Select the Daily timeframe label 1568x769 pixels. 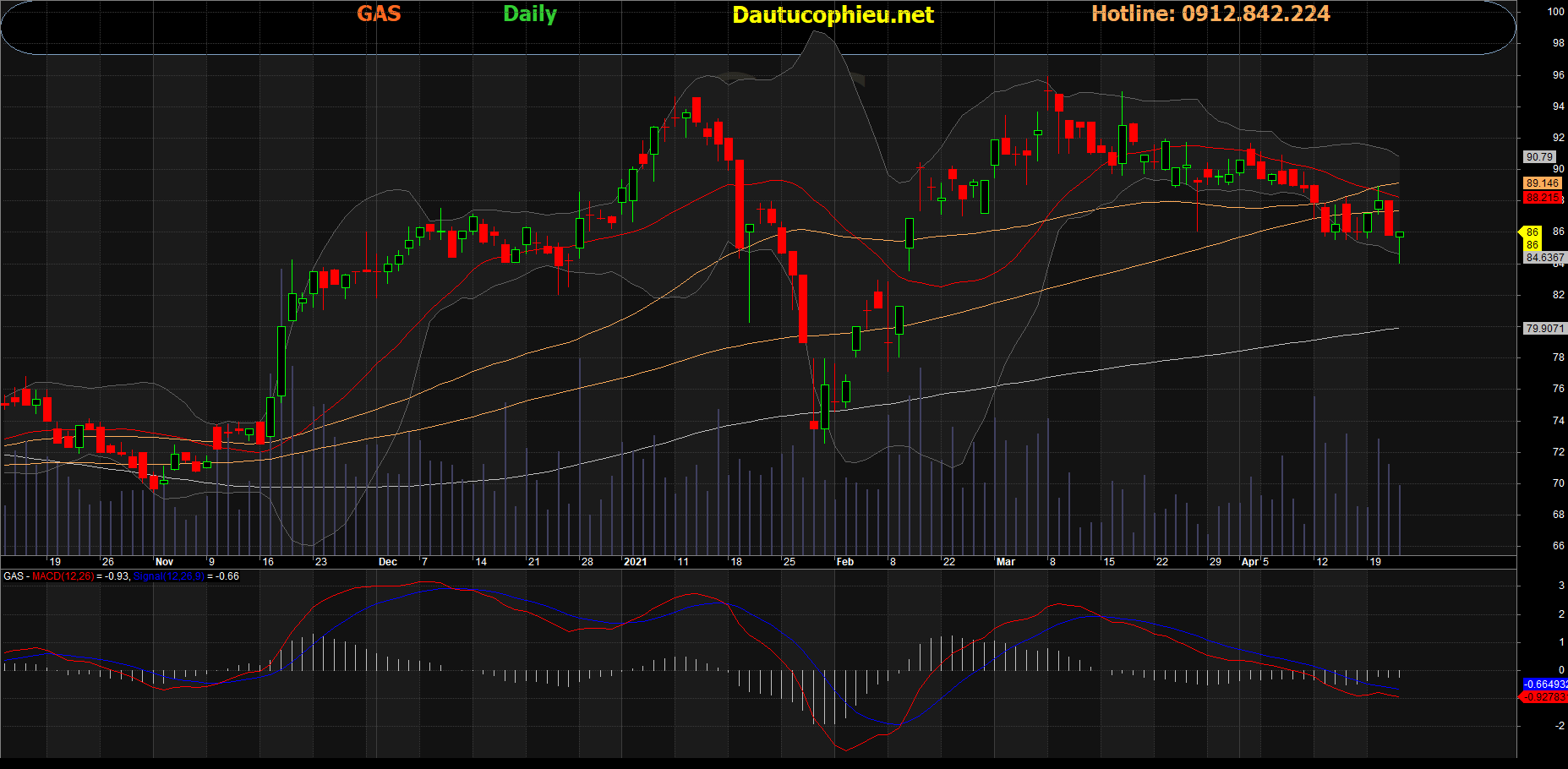529,14
